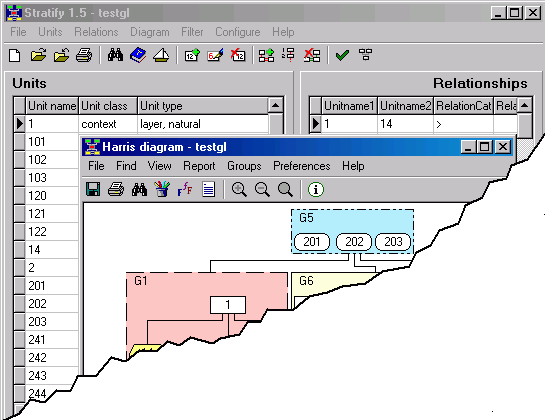Image resolution: width=545 pixels, height=420 pixels.
Task: Click the zoom in magnifier icon
Action: pos(239,189)
